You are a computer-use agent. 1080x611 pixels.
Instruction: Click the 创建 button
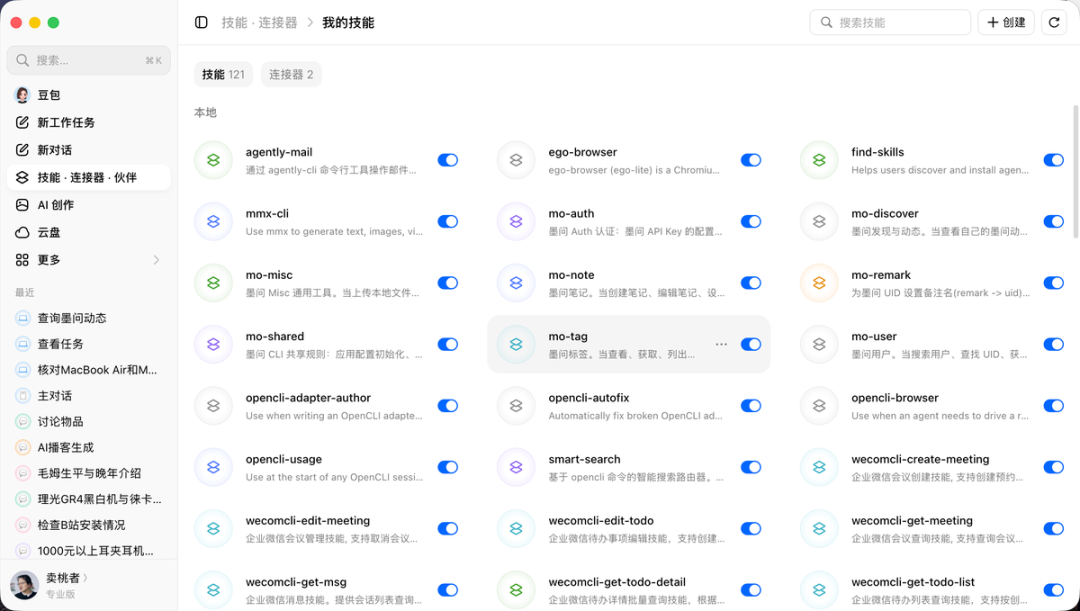click(x=1006, y=23)
